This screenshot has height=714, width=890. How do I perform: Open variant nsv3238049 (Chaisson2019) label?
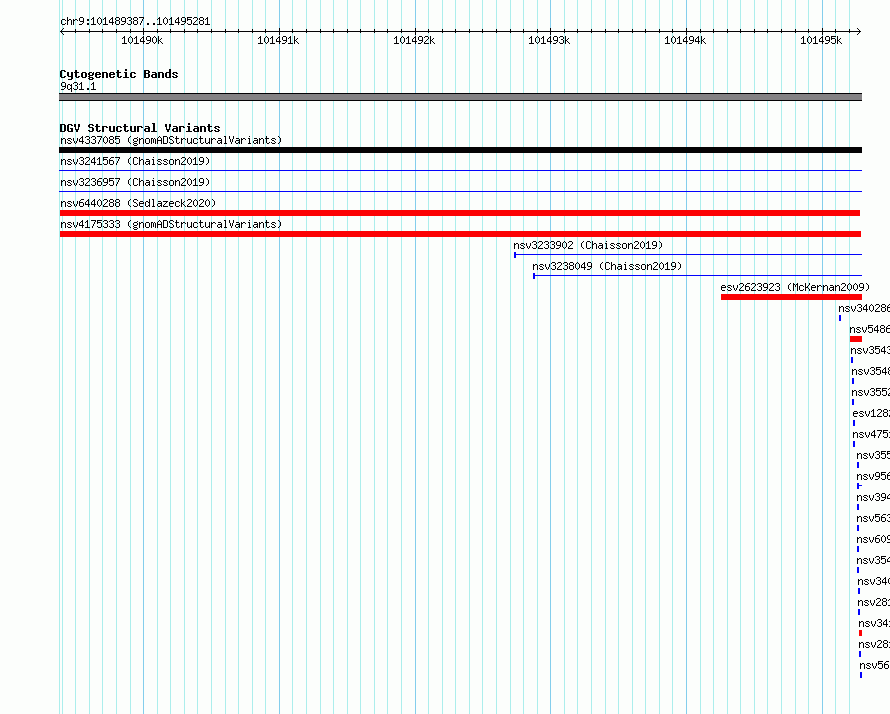click(607, 266)
